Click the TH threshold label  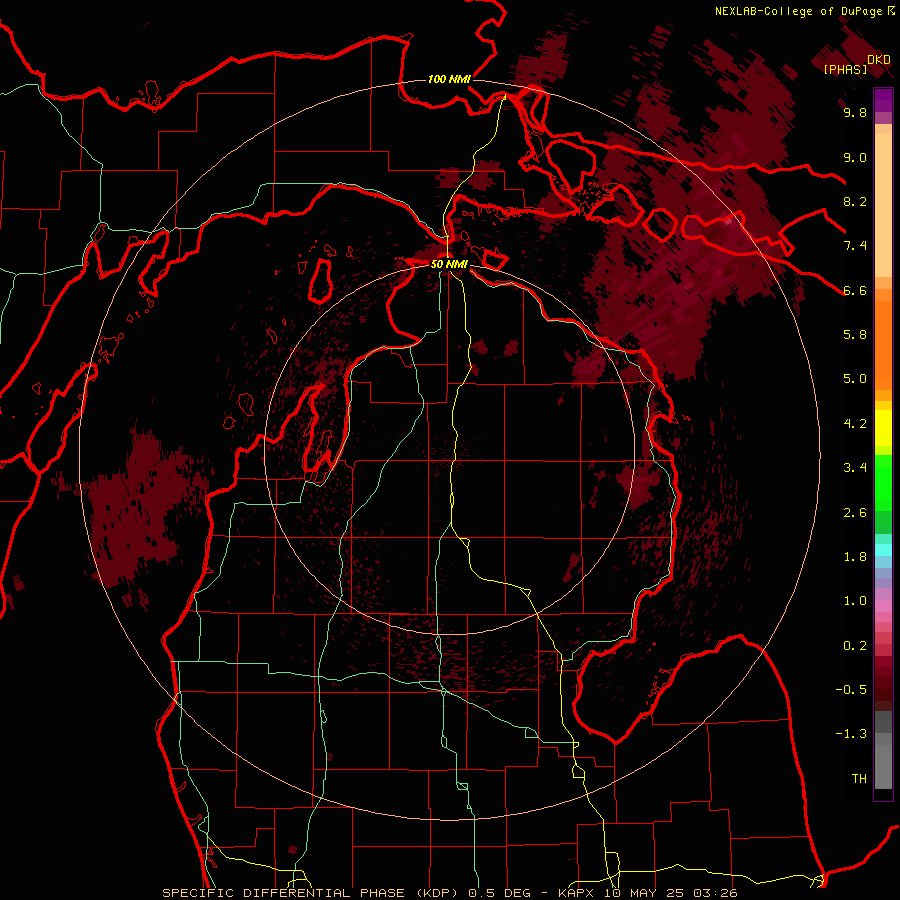[859, 779]
